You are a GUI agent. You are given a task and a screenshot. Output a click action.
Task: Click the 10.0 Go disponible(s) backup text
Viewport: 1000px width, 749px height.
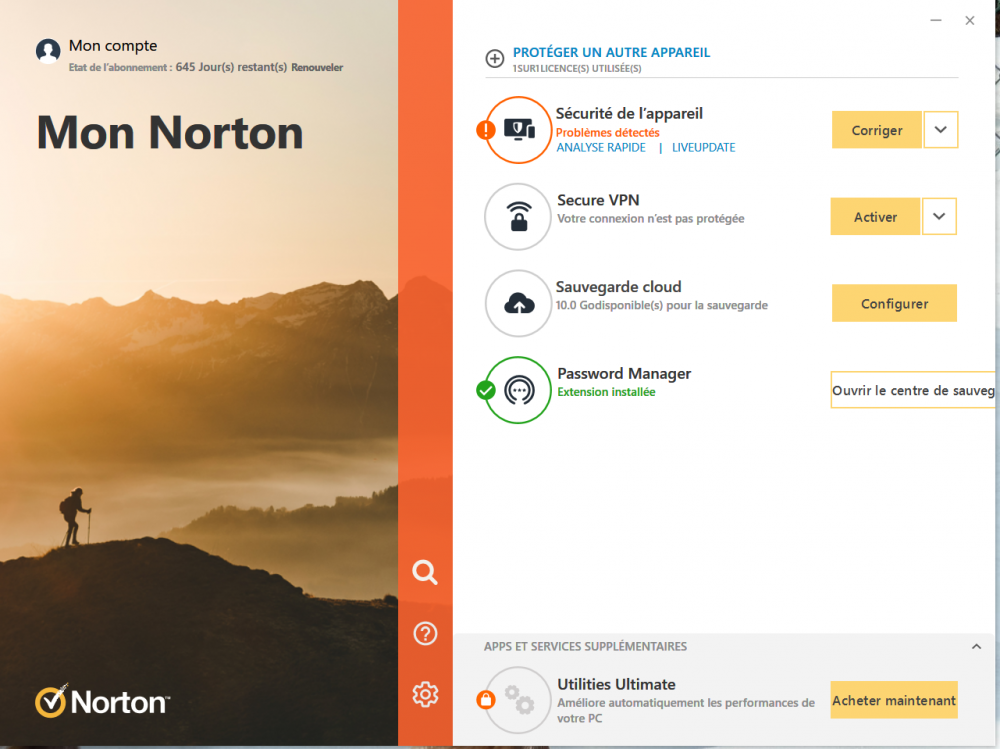point(662,306)
